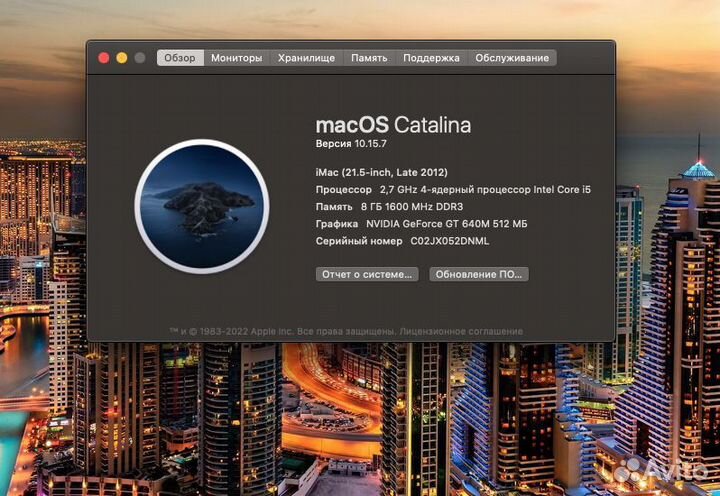
Task: Click the Отчет о системе button
Action: point(367,274)
